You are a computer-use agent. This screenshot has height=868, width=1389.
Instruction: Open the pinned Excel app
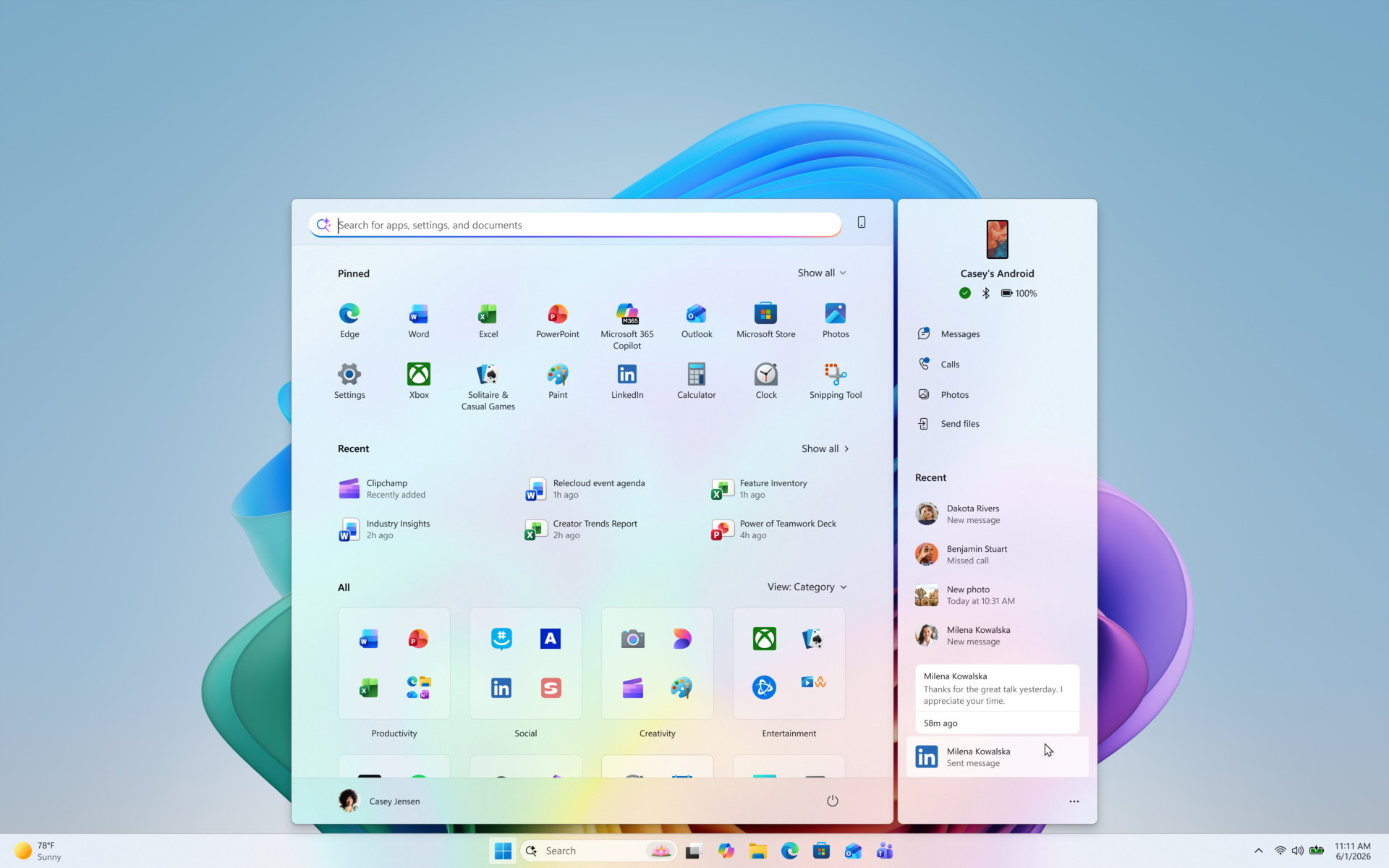coord(488,320)
